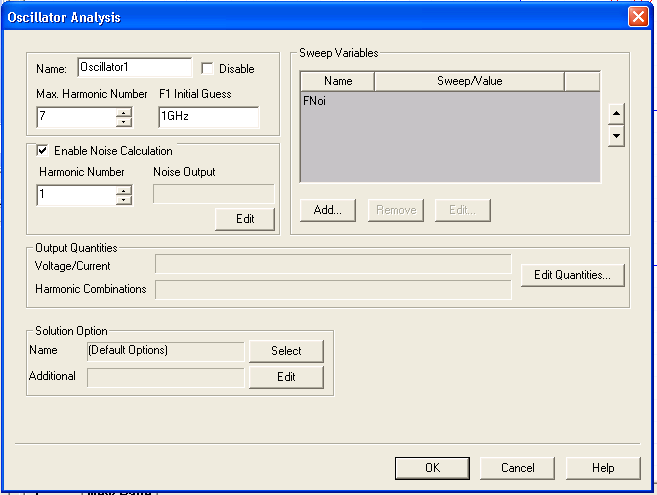Click the F1 Initial Guess field
The width and height of the screenshot is (657, 495).
[208, 118]
